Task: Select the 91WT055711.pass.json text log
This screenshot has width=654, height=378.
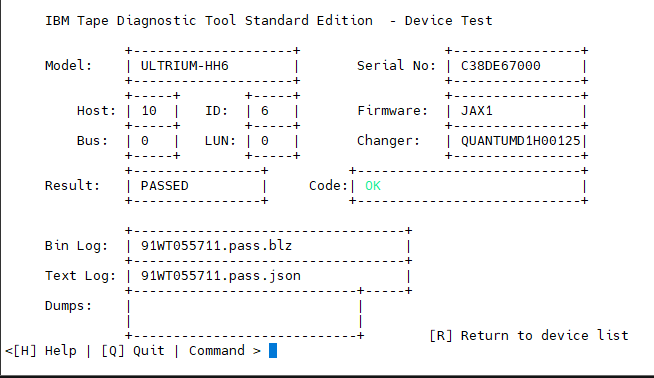Action: click(x=221, y=276)
